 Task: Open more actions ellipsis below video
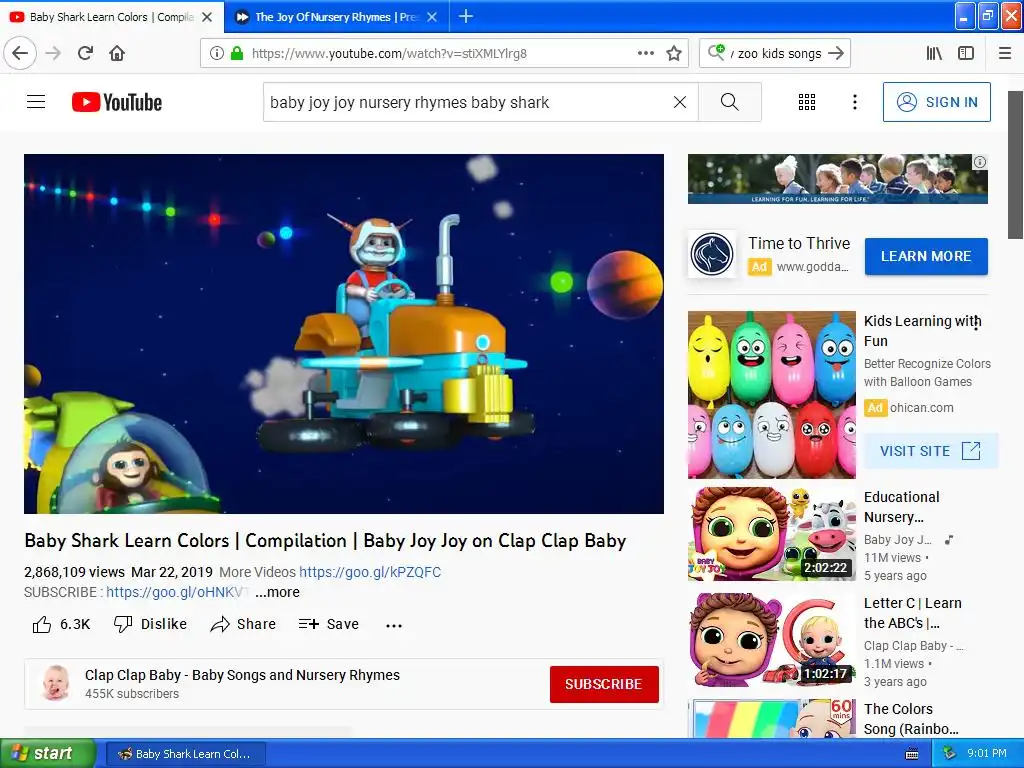394,625
